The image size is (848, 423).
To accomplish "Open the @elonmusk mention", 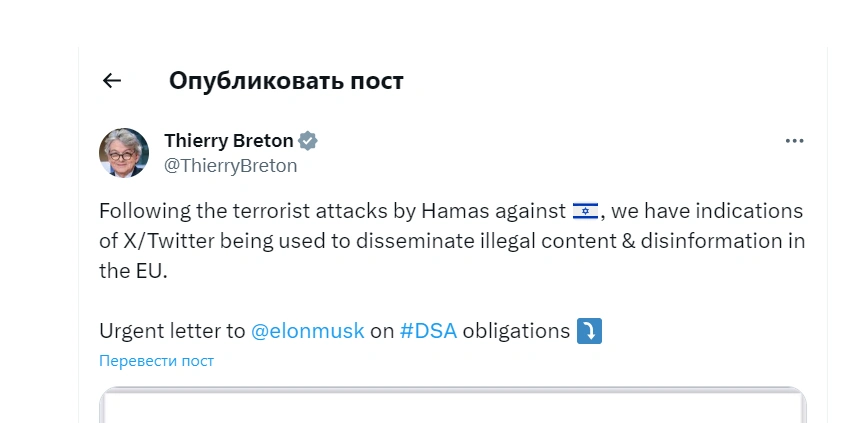I will (307, 331).
